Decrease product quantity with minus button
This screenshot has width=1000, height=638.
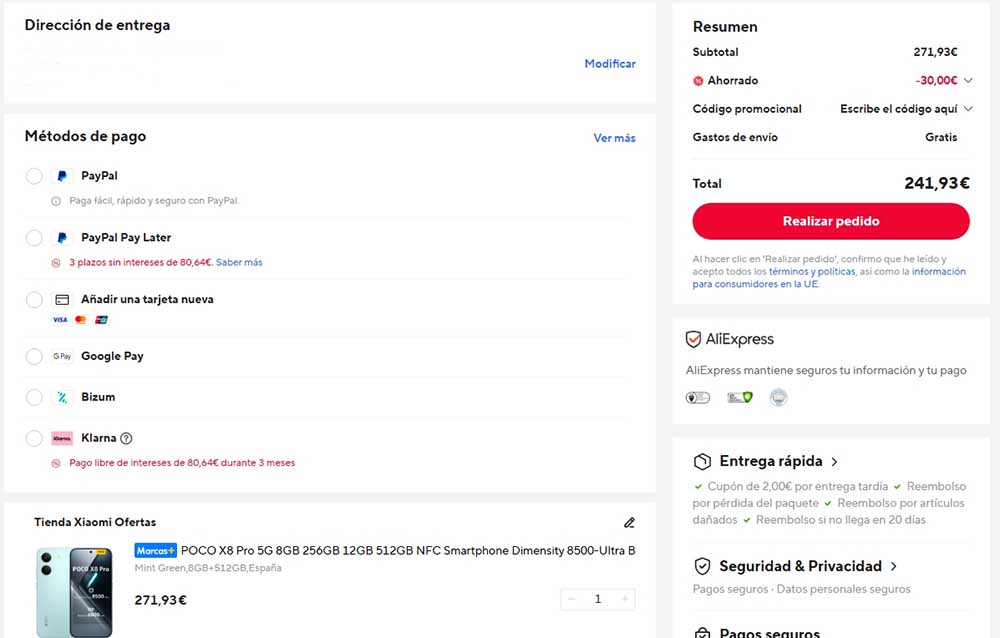coord(571,599)
